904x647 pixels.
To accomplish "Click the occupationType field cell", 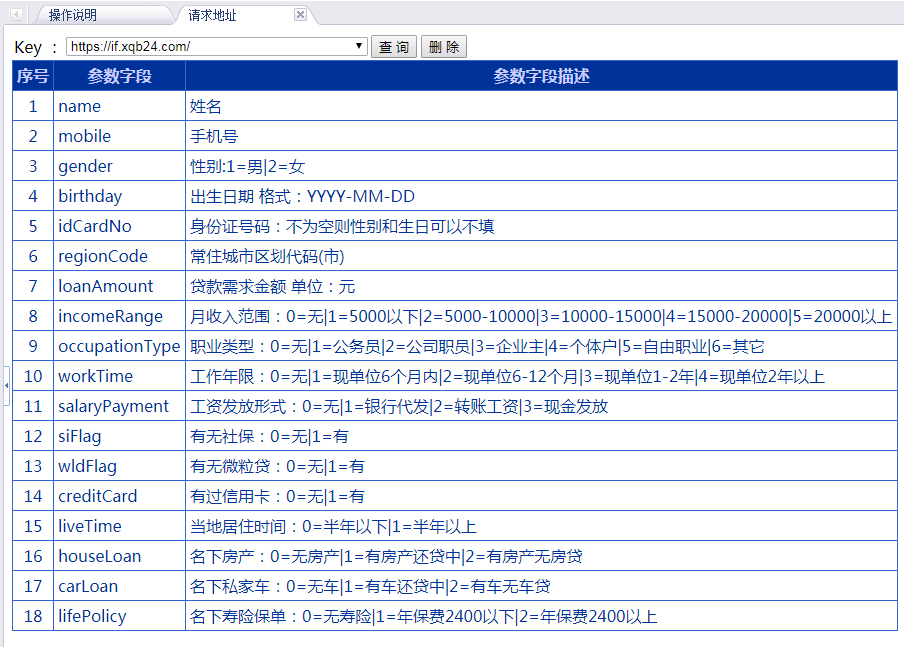I will tap(119, 346).
